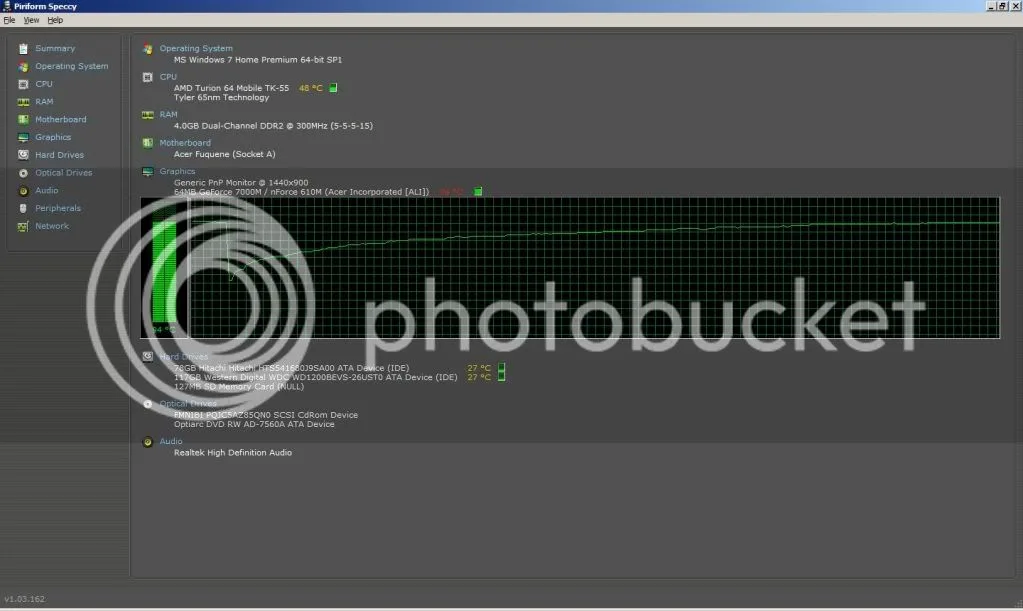Viewport: 1023px width, 611px height.
Task: Click "Realtek High Definition Audio"
Action: point(233,453)
